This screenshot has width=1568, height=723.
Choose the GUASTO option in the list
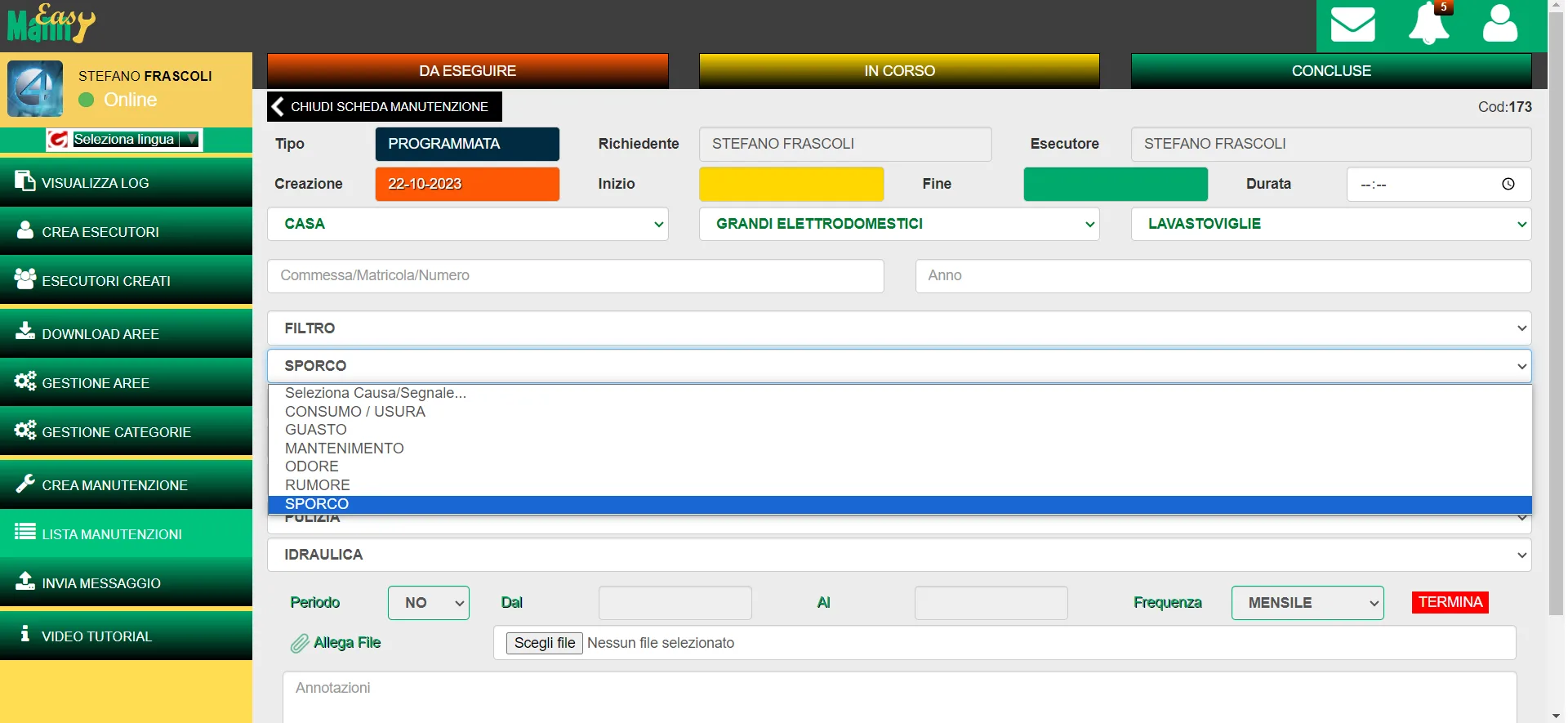[x=316, y=430]
